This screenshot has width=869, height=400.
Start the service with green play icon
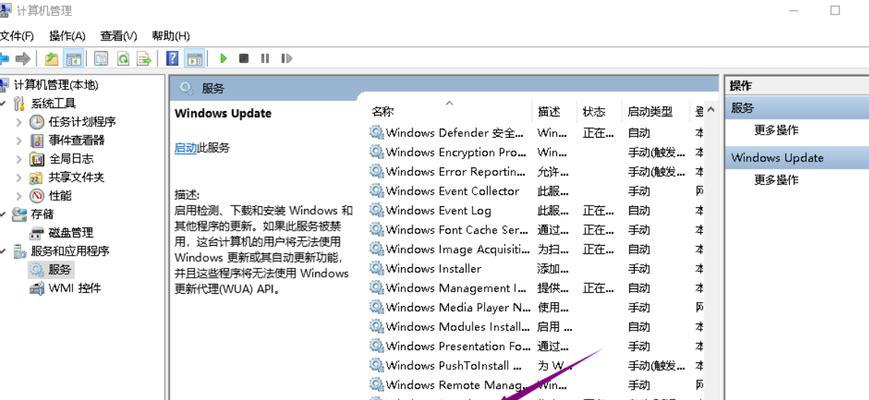[x=223, y=58]
